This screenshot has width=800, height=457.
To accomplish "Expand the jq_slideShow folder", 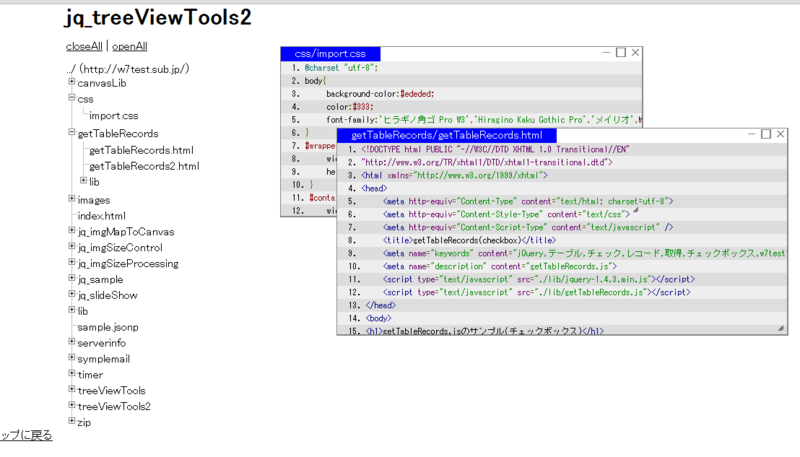I will 71,294.
